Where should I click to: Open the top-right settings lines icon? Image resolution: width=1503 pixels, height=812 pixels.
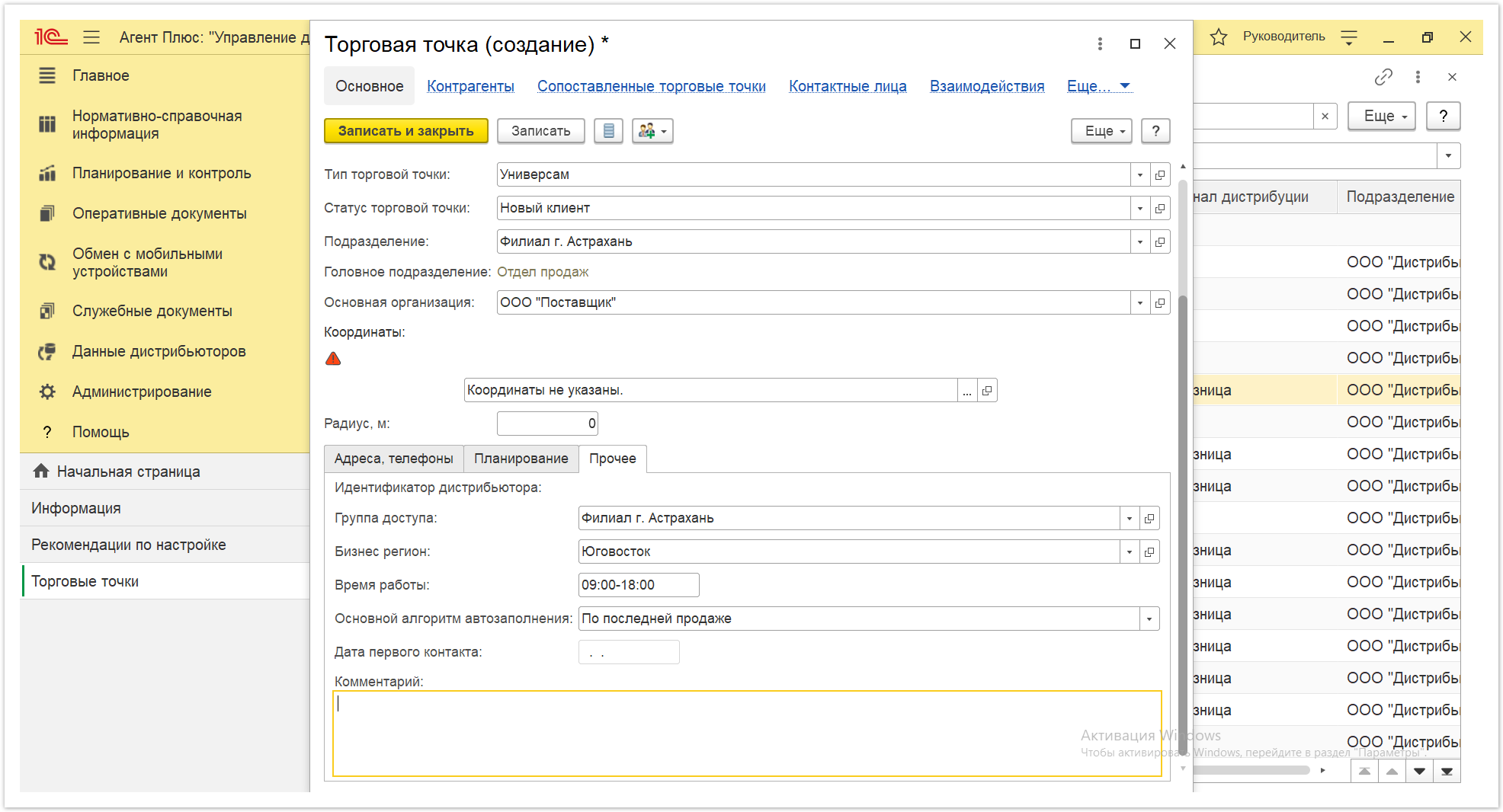tap(1349, 37)
